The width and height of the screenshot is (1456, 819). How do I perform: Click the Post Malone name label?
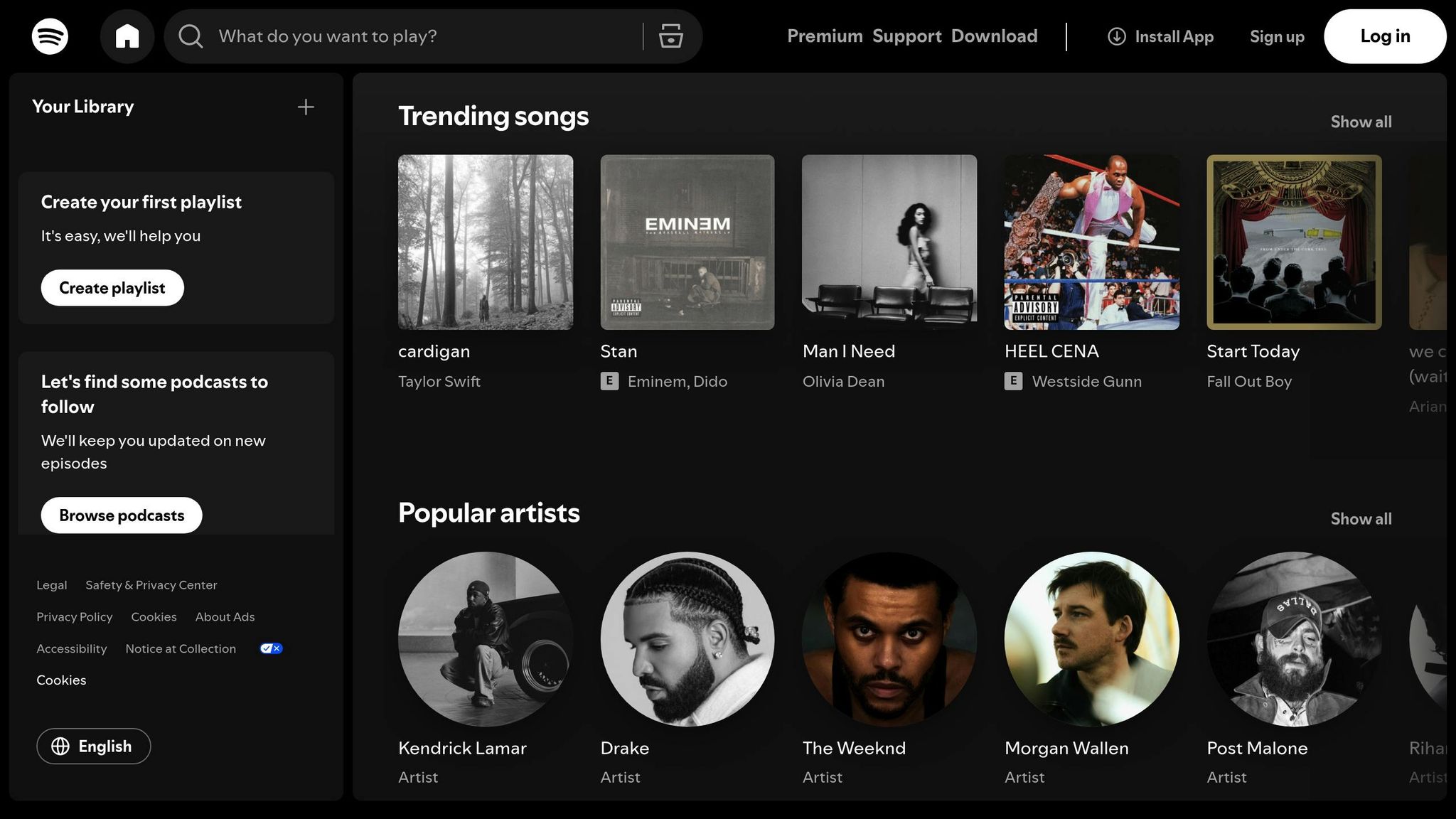click(x=1257, y=748)
